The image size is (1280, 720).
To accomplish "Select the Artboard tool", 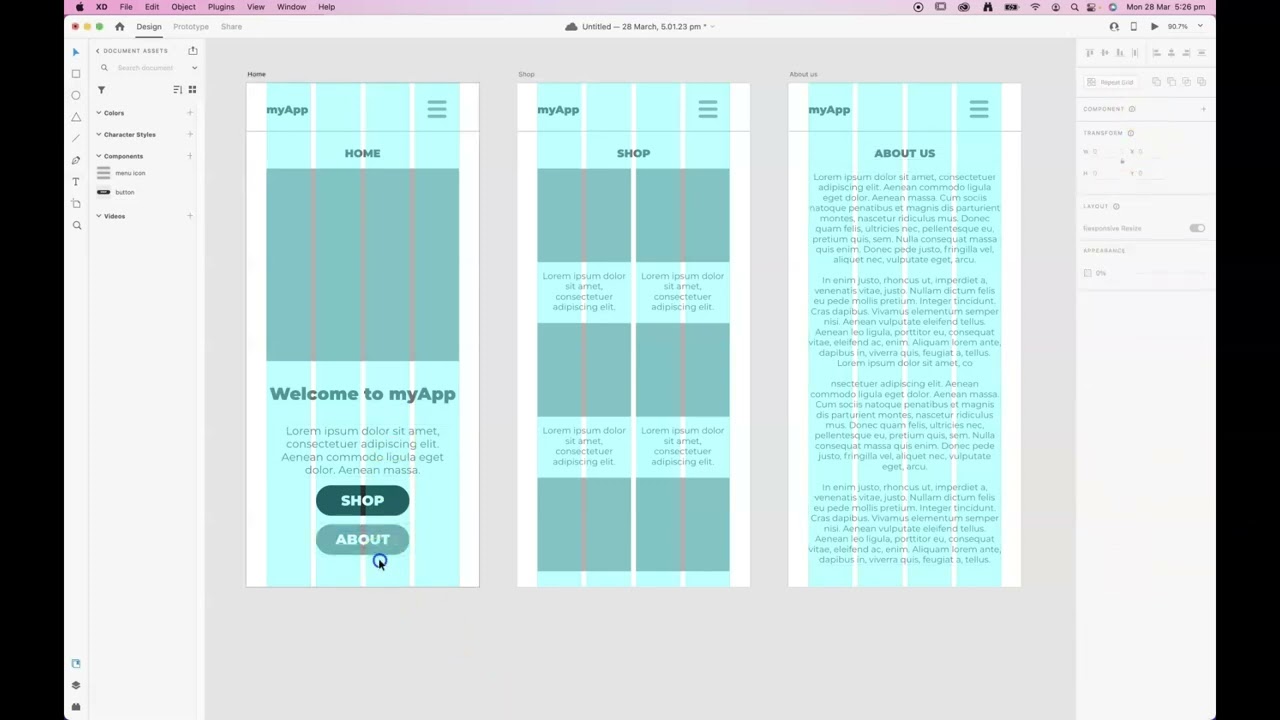I will [76, 204].
